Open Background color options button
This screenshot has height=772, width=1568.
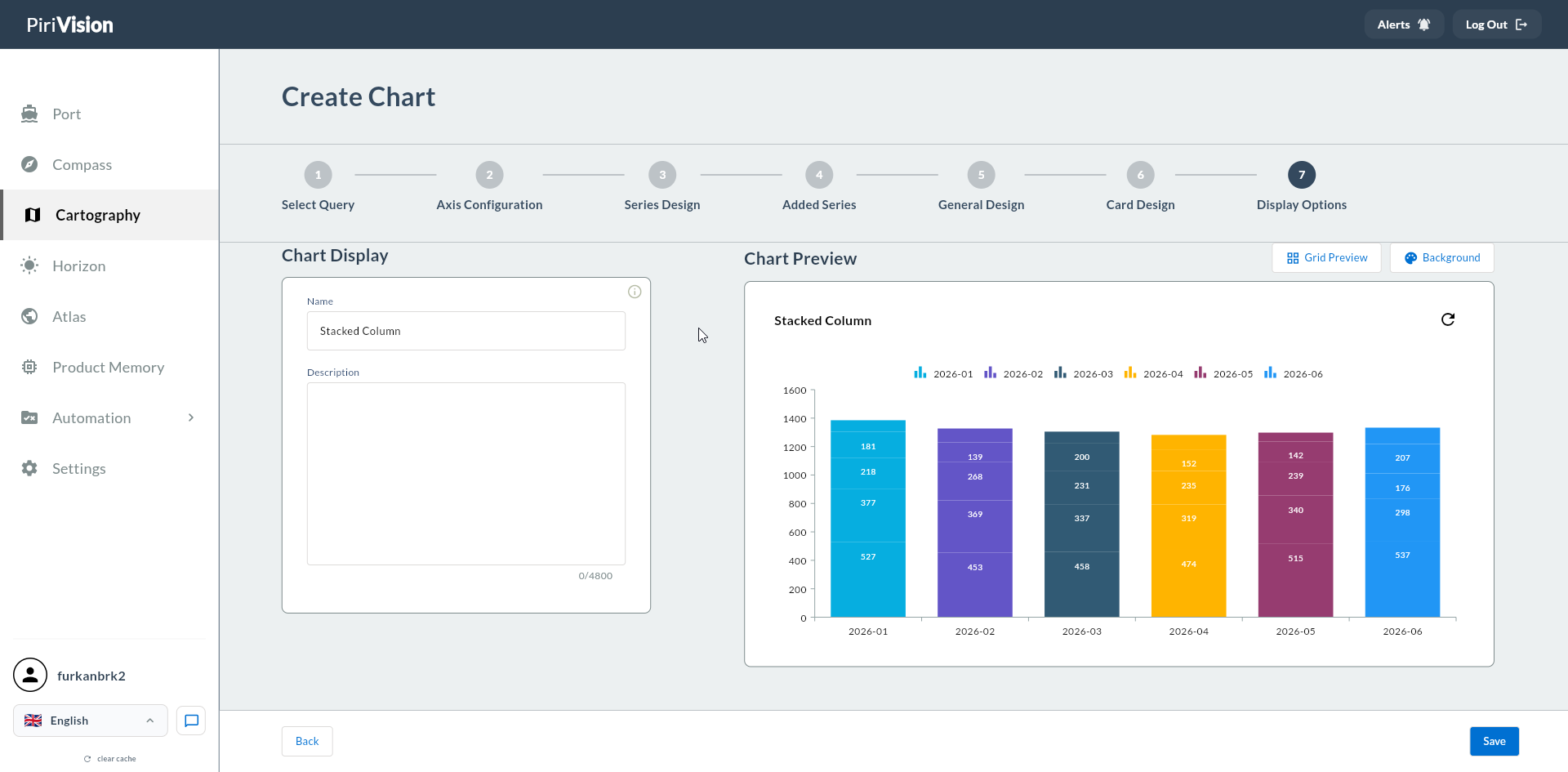[1441, 257]
